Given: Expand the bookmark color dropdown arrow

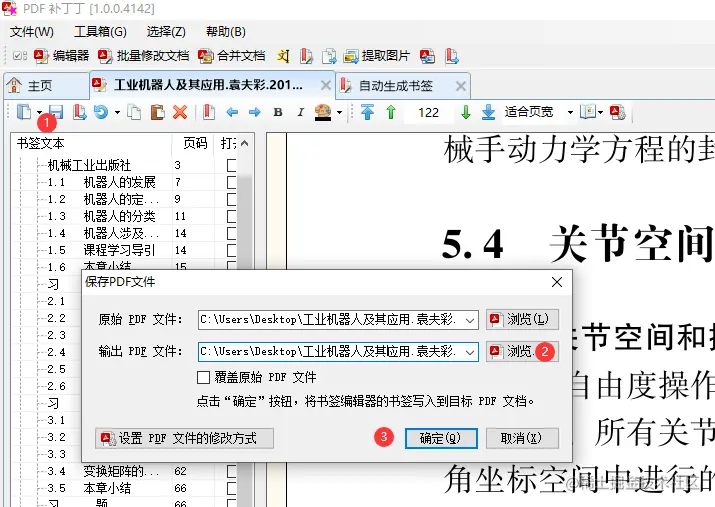Looking at the screenshot, I should coord(339,112).
